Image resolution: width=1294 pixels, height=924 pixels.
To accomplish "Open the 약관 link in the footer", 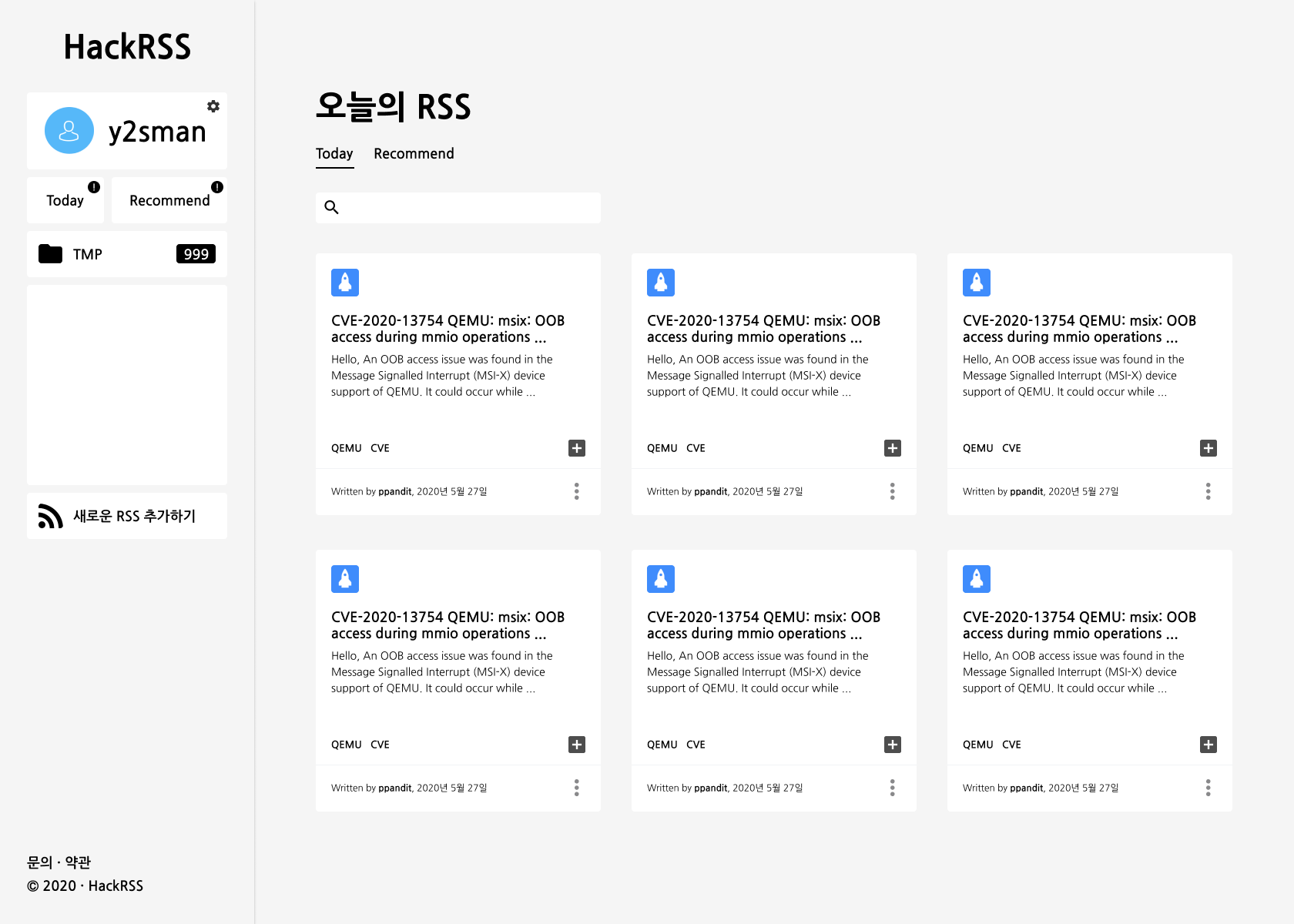I will click(x=78, y=862).
